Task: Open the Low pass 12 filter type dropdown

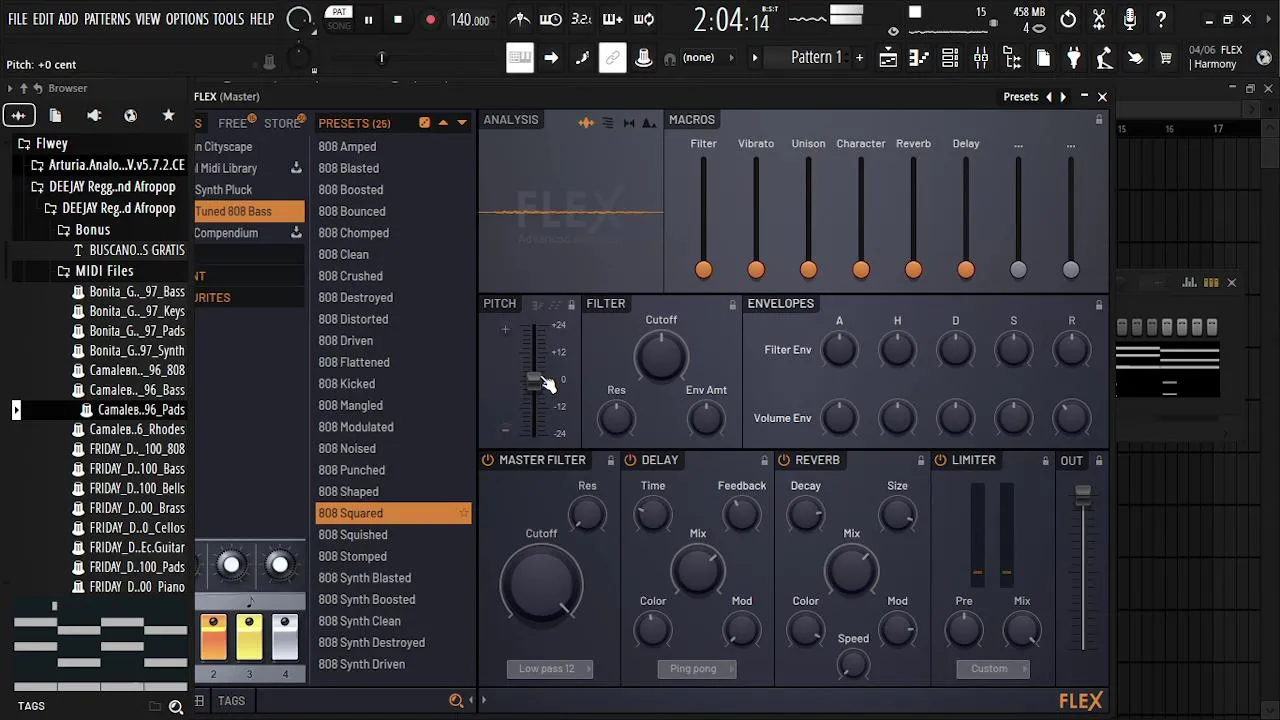Action: click(x=550, y=669)
